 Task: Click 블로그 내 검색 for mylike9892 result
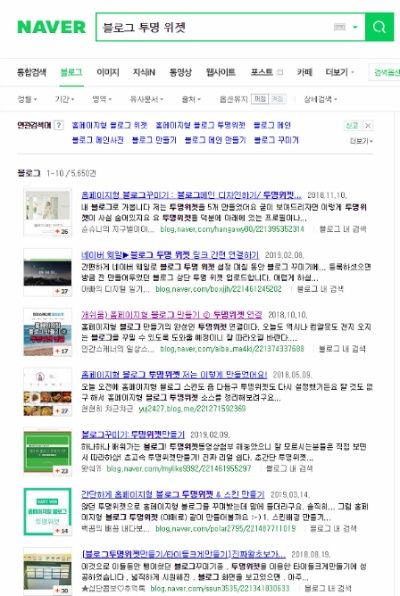click(289, 468)
